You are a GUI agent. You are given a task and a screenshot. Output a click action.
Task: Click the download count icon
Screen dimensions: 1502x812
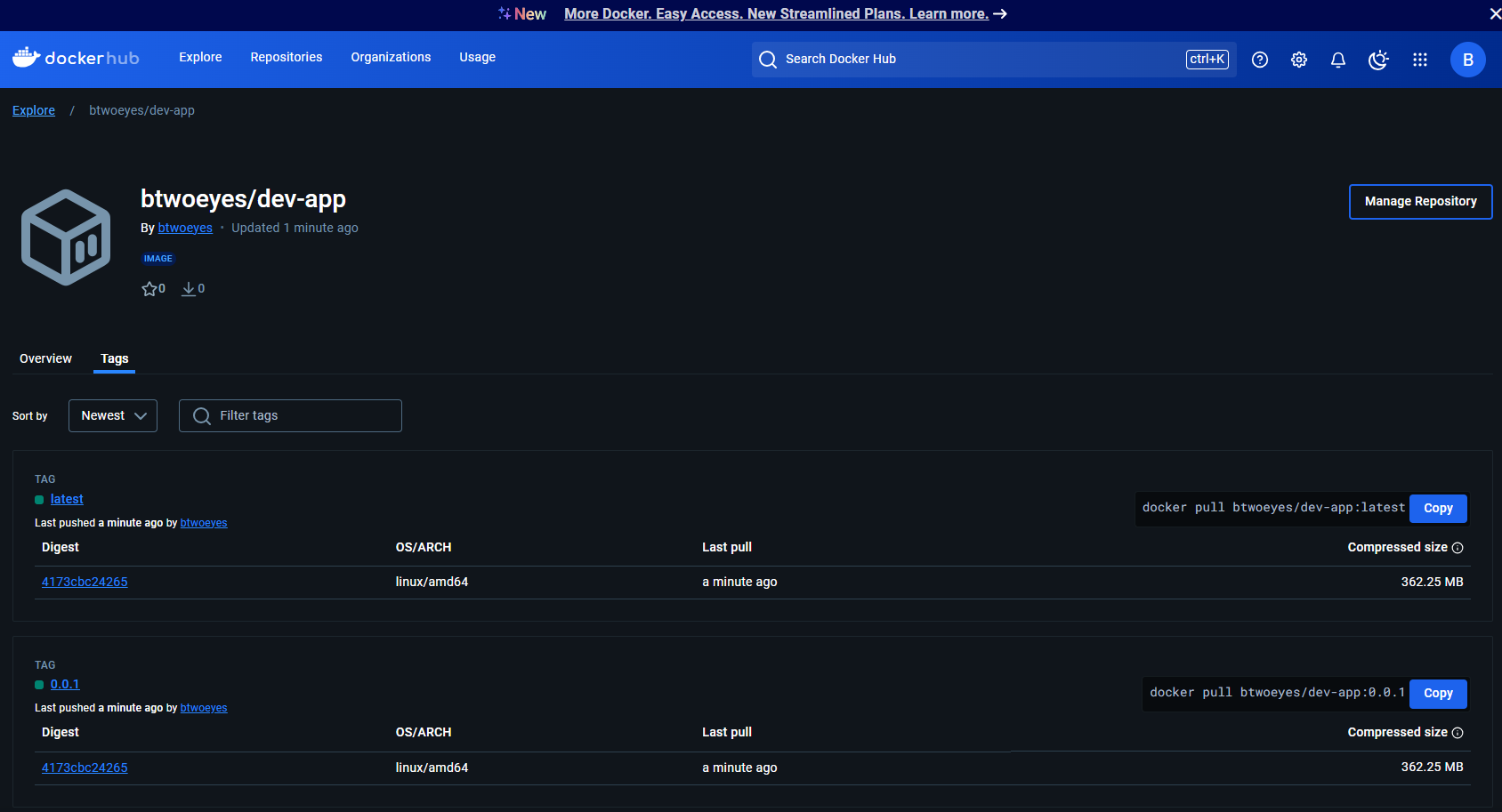pos(189,289)
